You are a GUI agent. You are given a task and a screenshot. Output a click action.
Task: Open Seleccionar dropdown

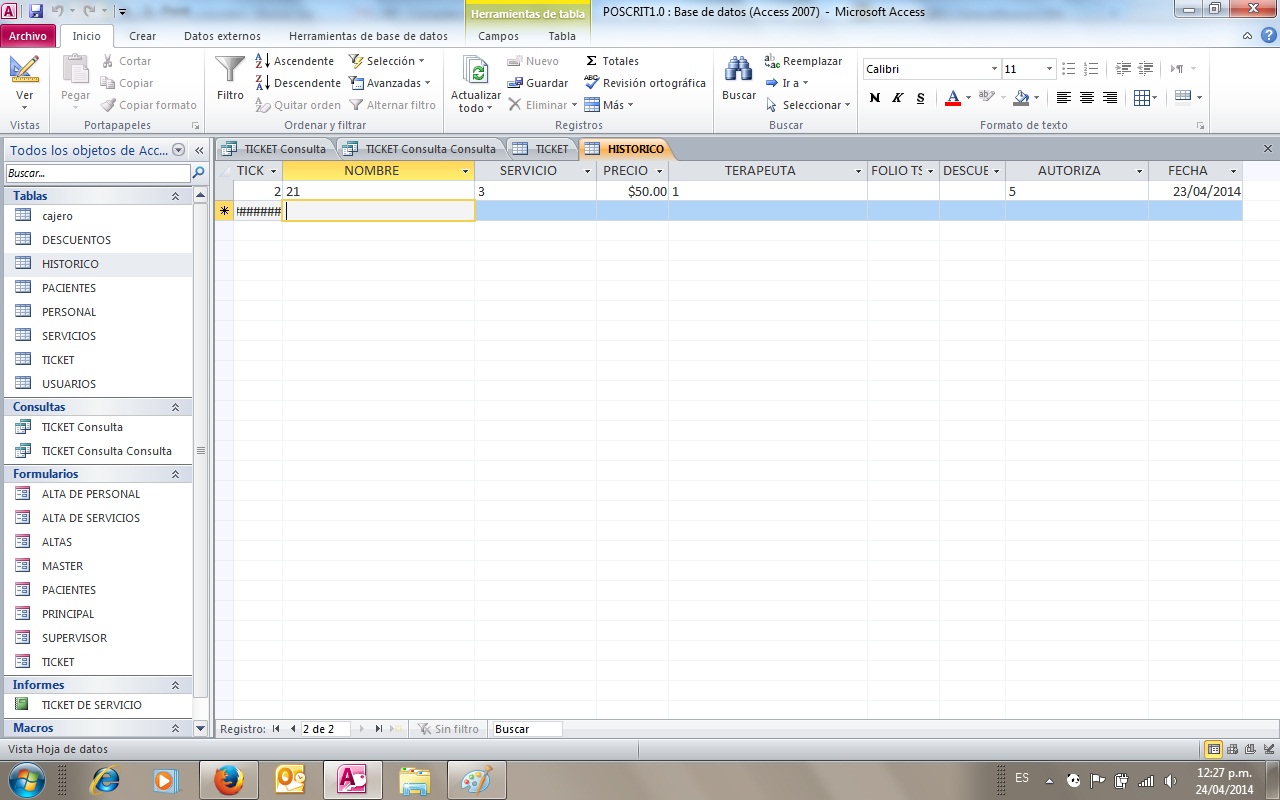808,105
